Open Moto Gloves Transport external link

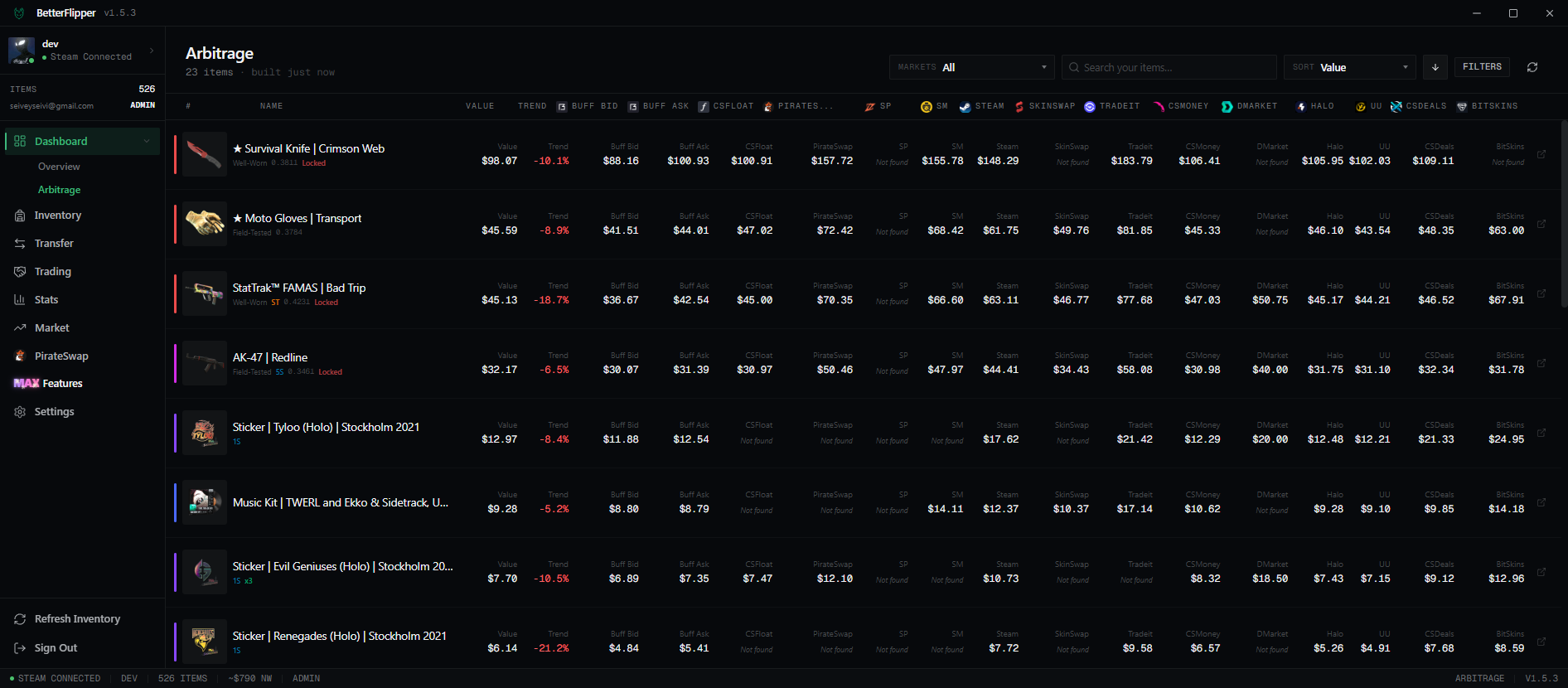(x=1541, y=224)
